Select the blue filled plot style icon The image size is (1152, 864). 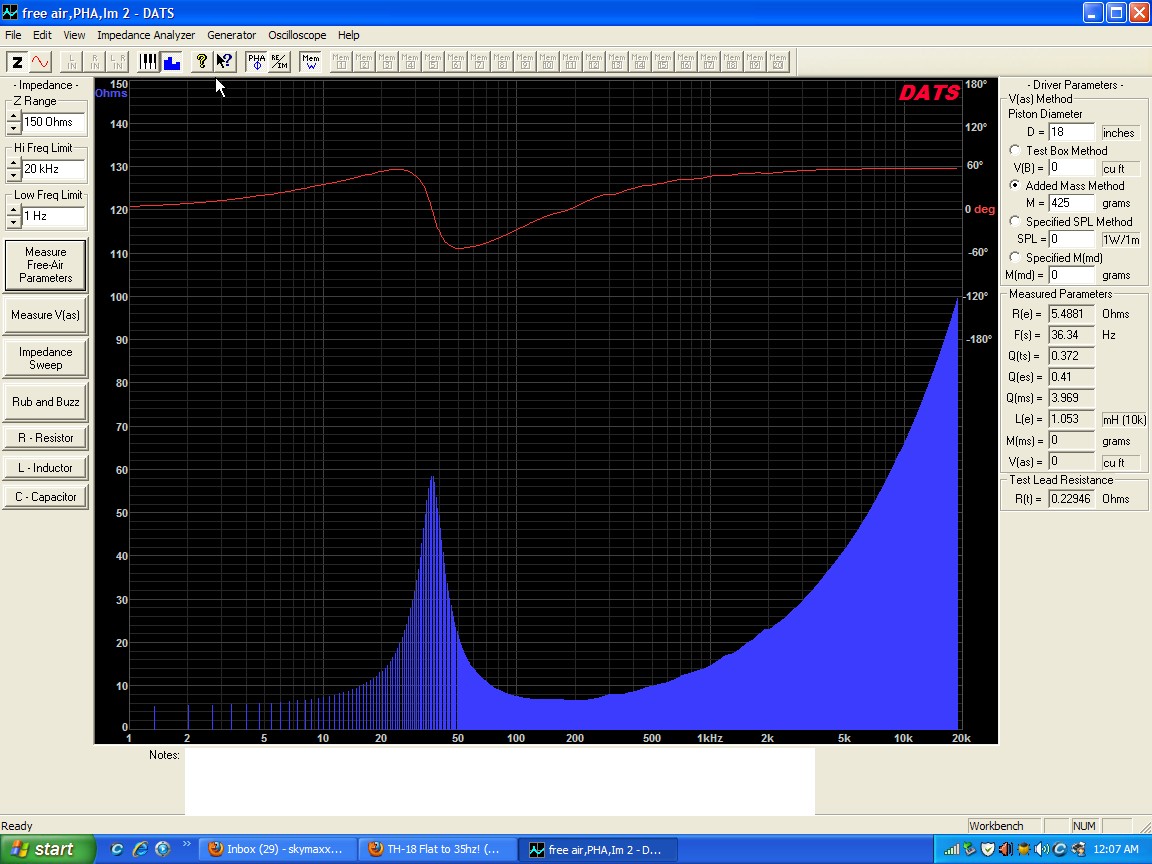pos(172,62)
